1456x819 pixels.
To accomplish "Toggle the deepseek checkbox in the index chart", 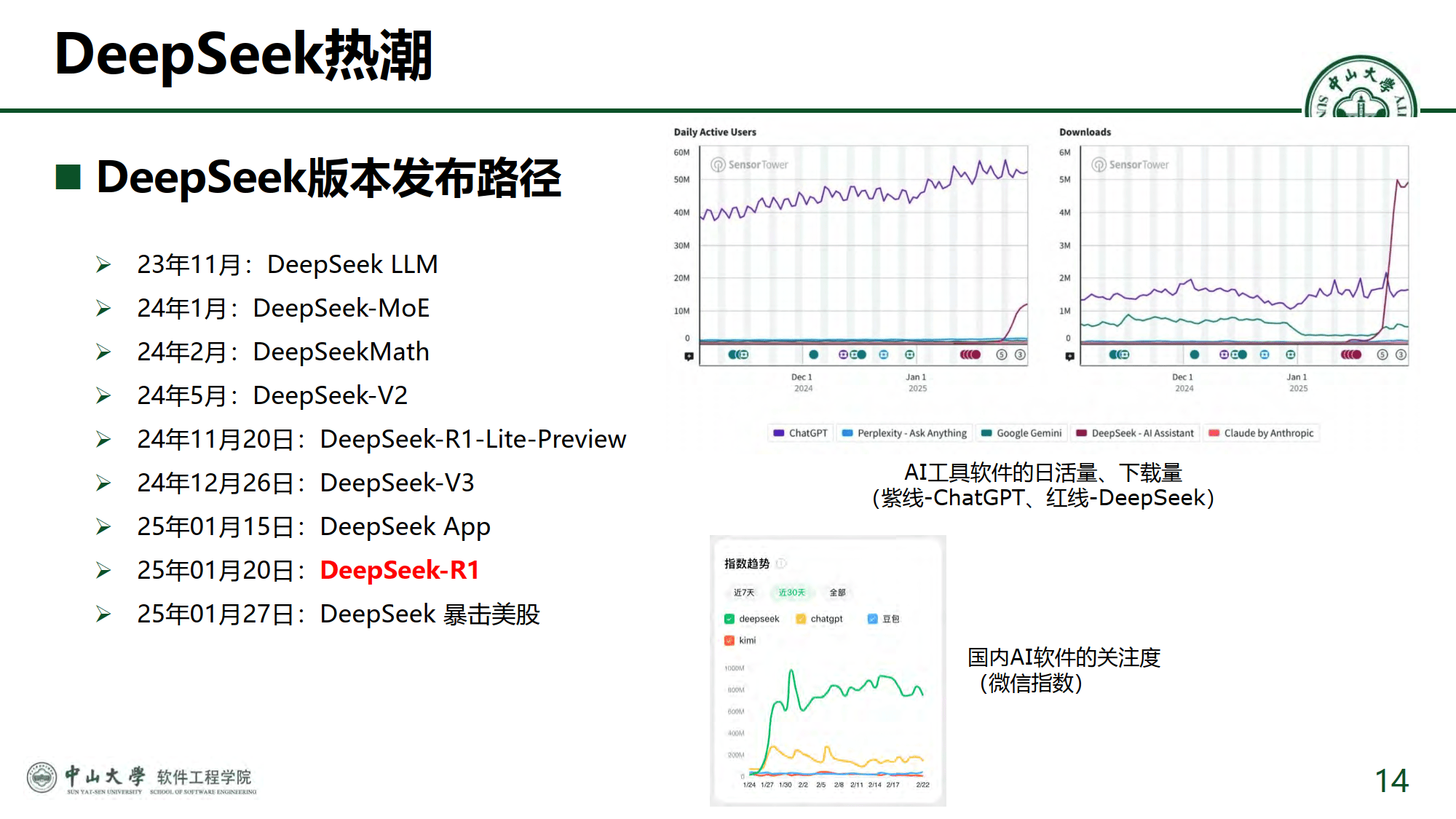I will pos(729,619).
